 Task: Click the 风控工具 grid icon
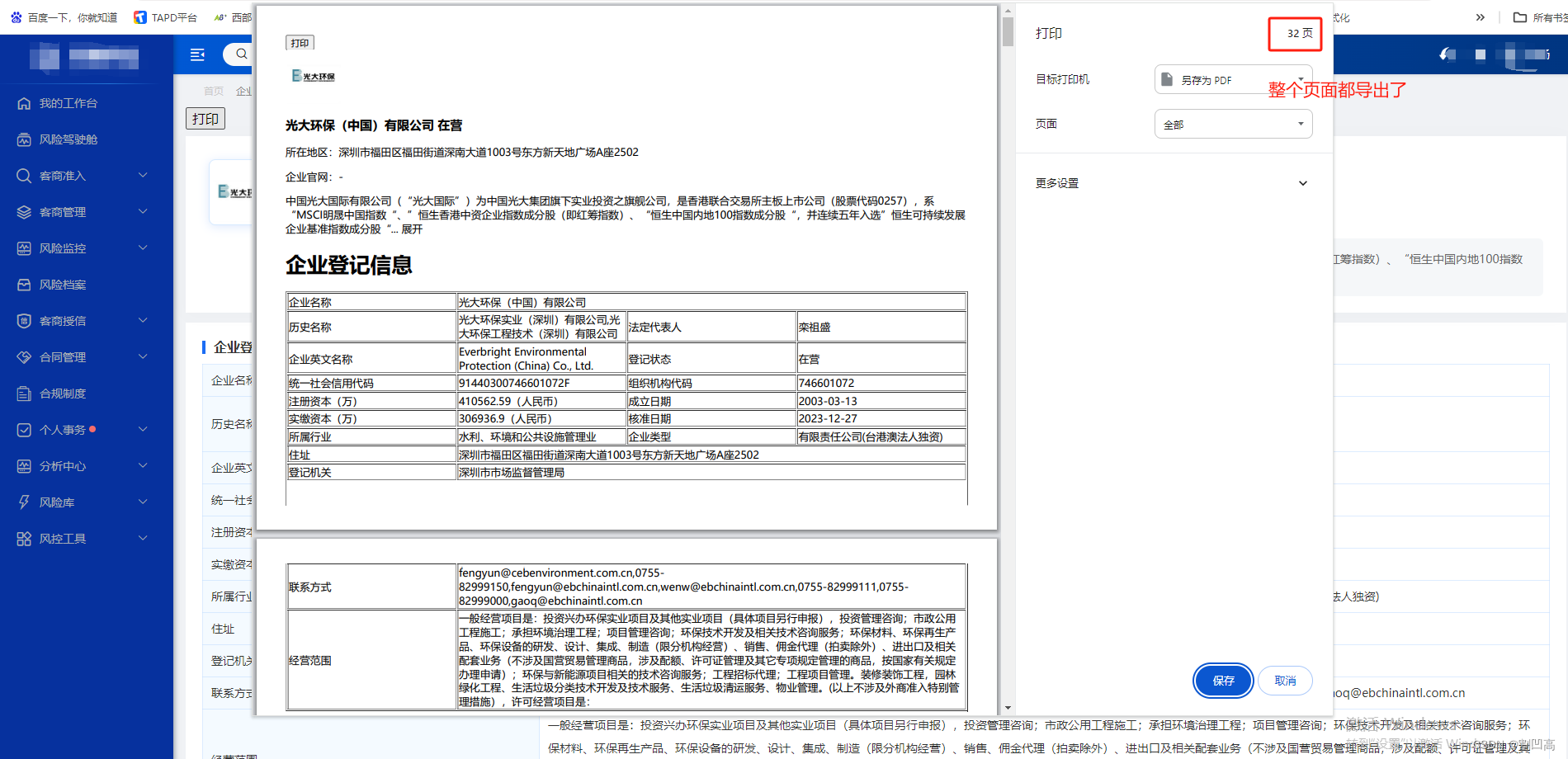pos(24,539)
